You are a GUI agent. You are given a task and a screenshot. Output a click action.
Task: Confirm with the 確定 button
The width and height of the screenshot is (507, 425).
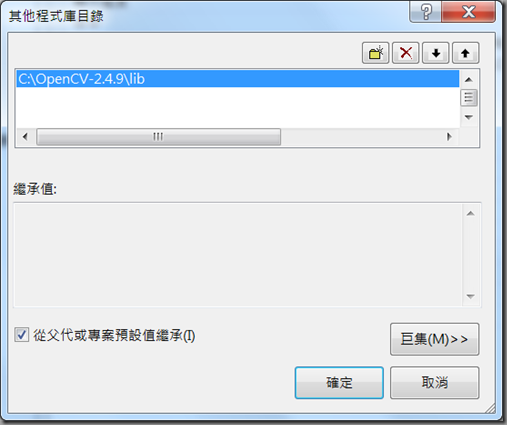tap(339, 383)
